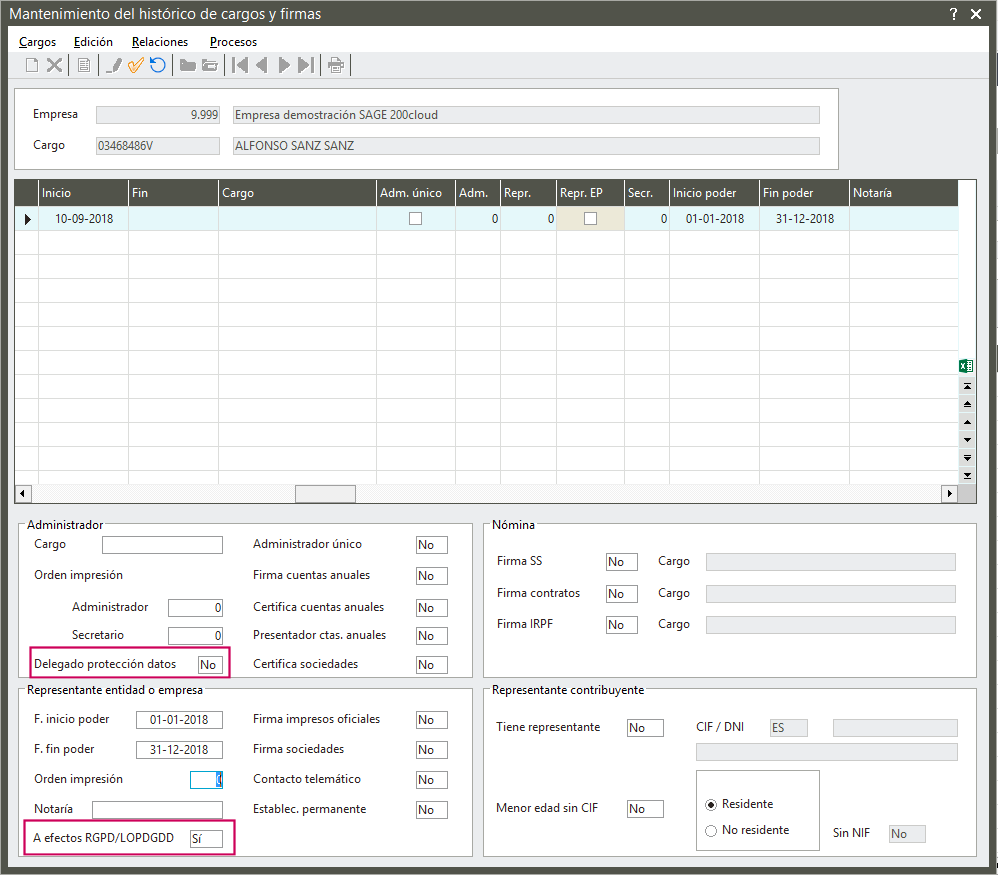Click the Notaría input field
This screenshot has height=875, width=998.
[157, 810]
